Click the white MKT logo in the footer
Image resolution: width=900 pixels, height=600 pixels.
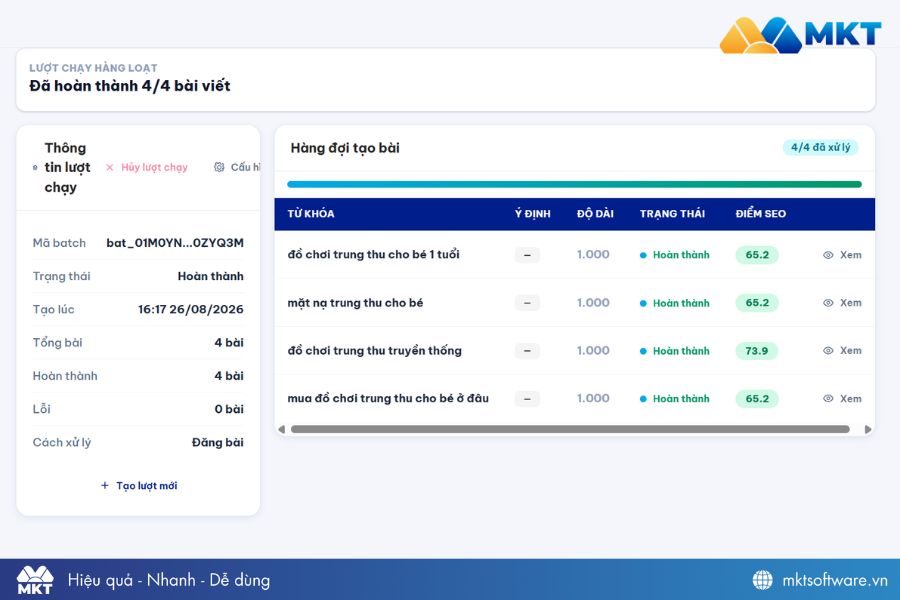click(35, 580)
